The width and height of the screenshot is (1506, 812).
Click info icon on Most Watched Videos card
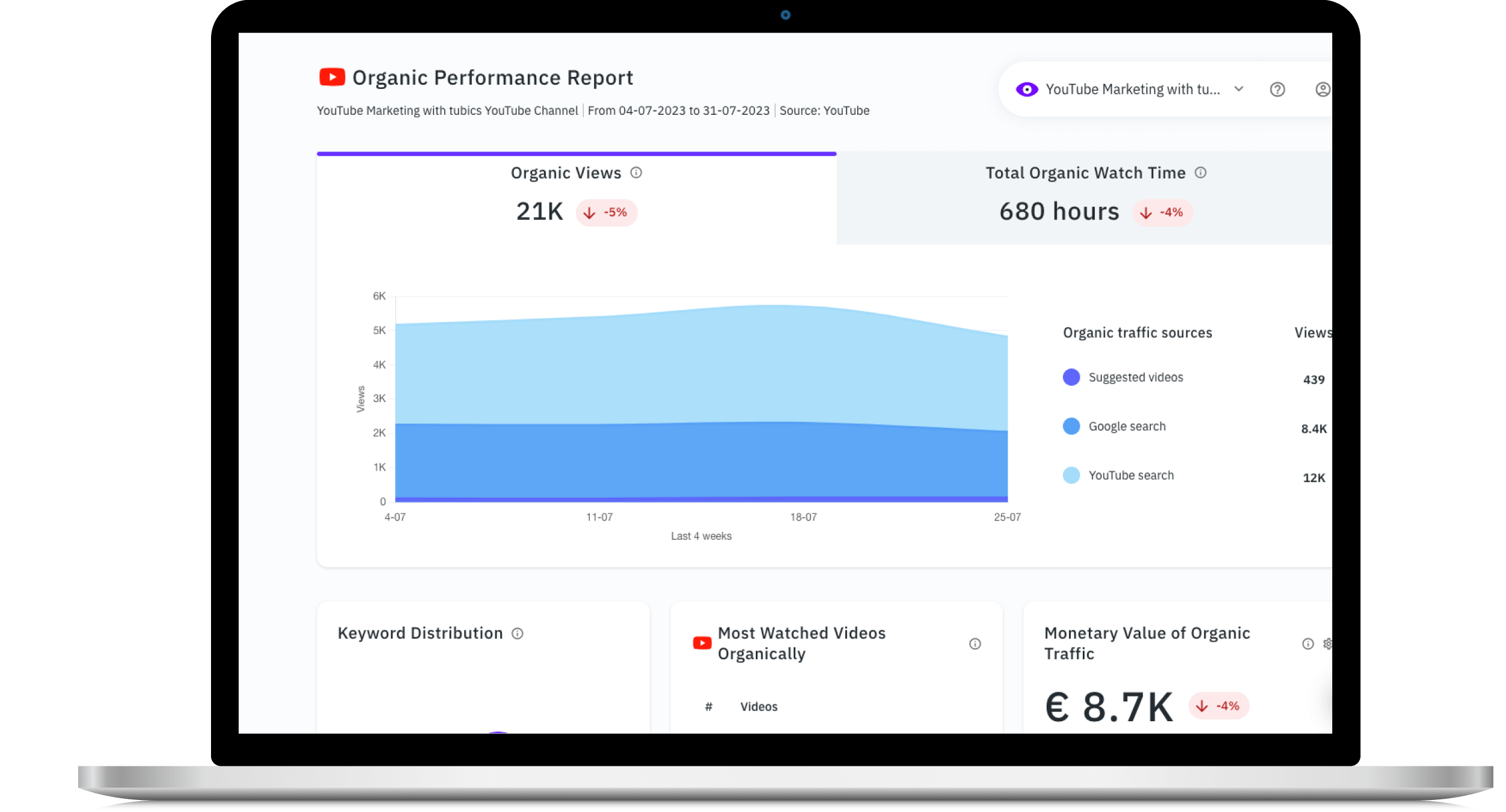[975, 644]
